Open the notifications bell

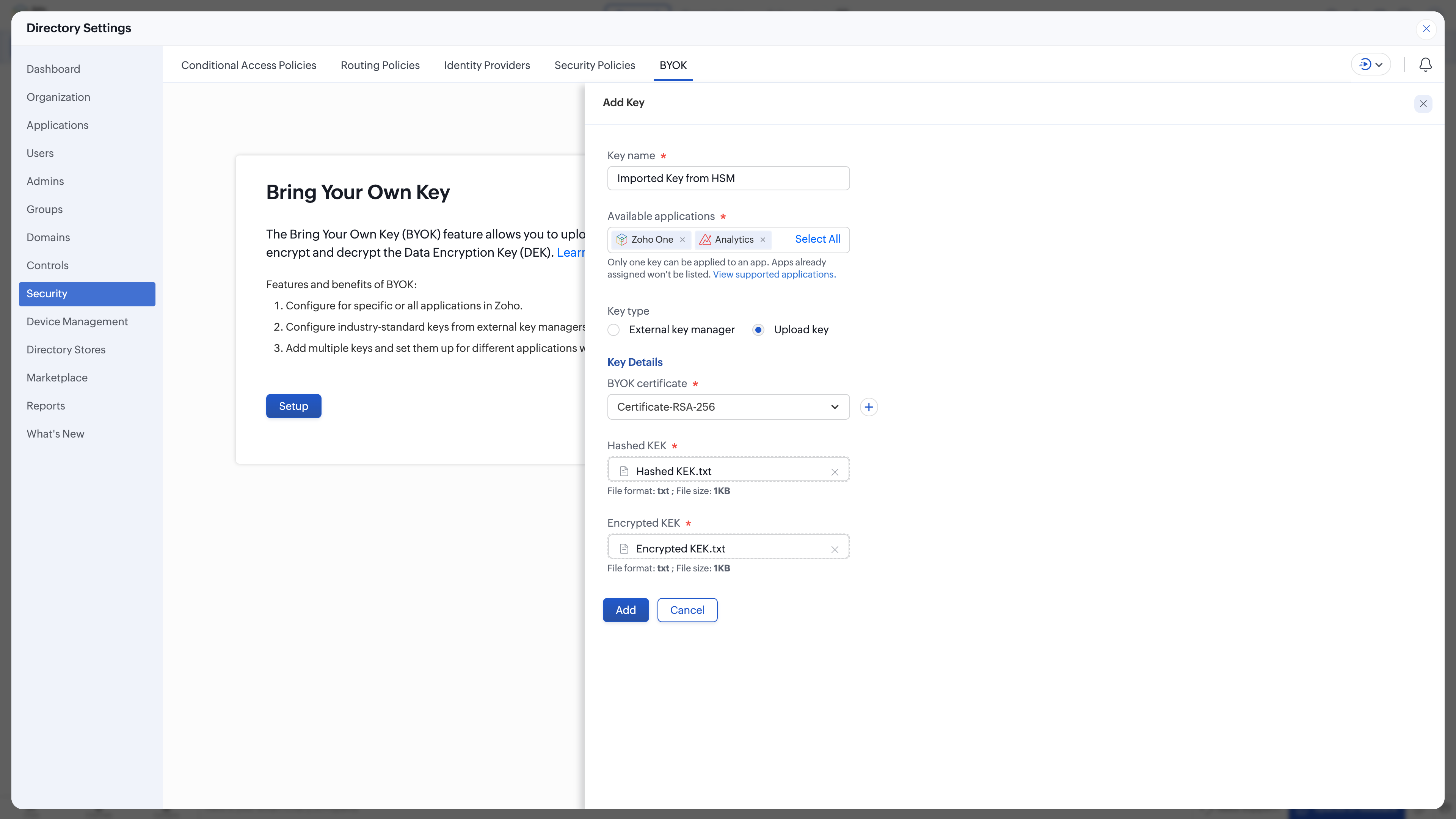(1425, 64)
